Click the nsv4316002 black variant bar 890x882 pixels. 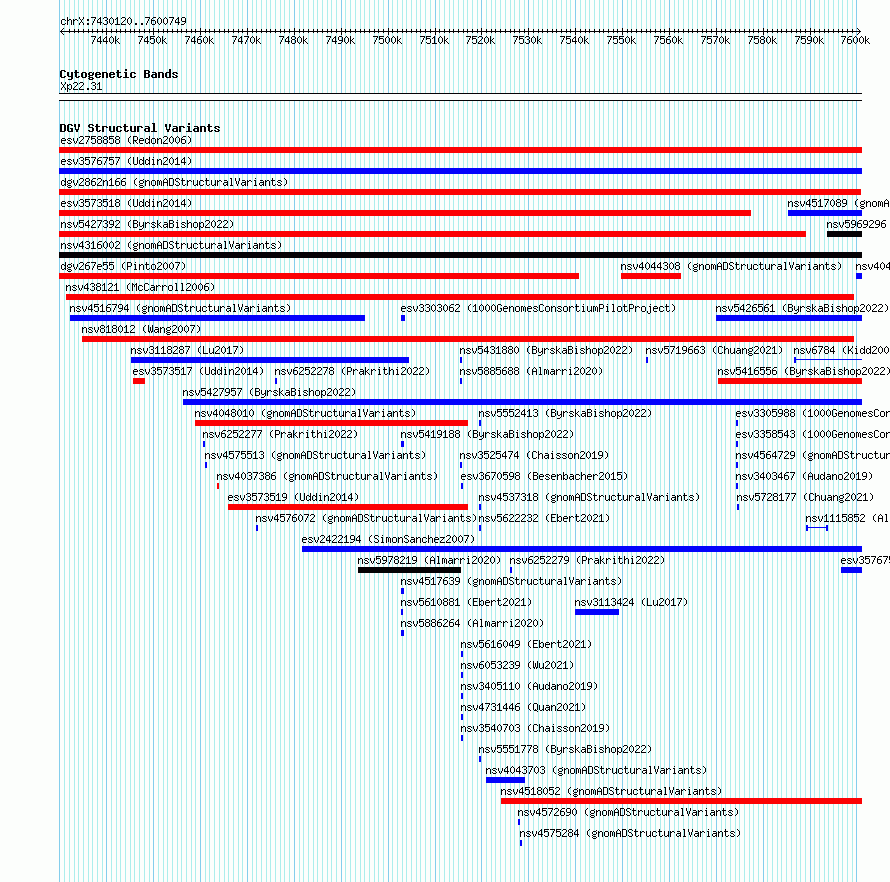460,255
